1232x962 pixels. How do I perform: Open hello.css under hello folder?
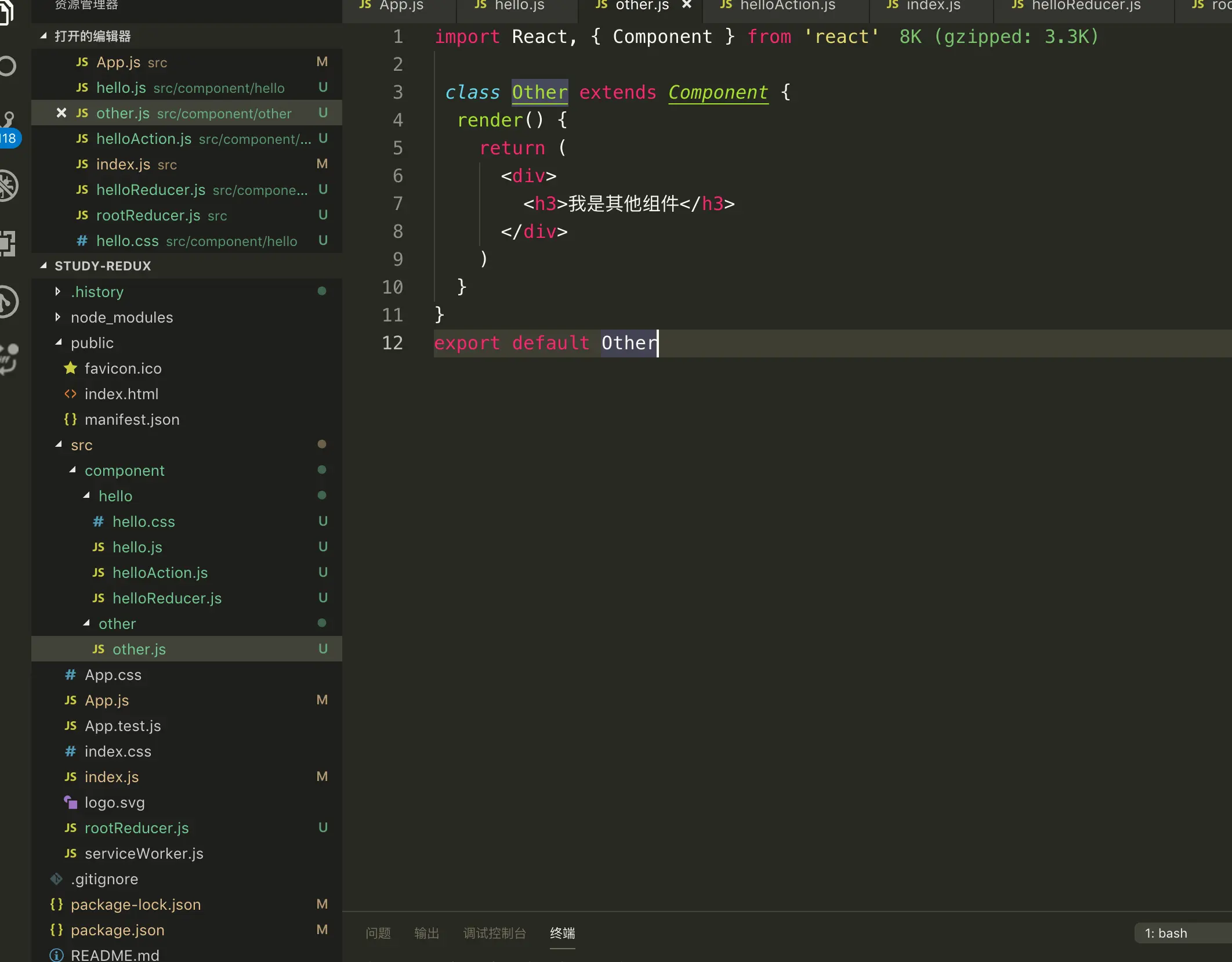187,521
